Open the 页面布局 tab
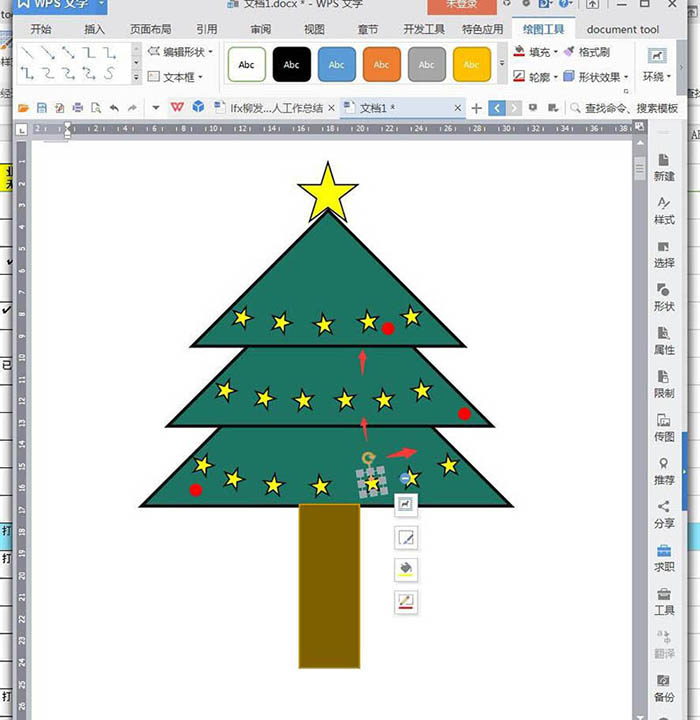 (151, 29)
